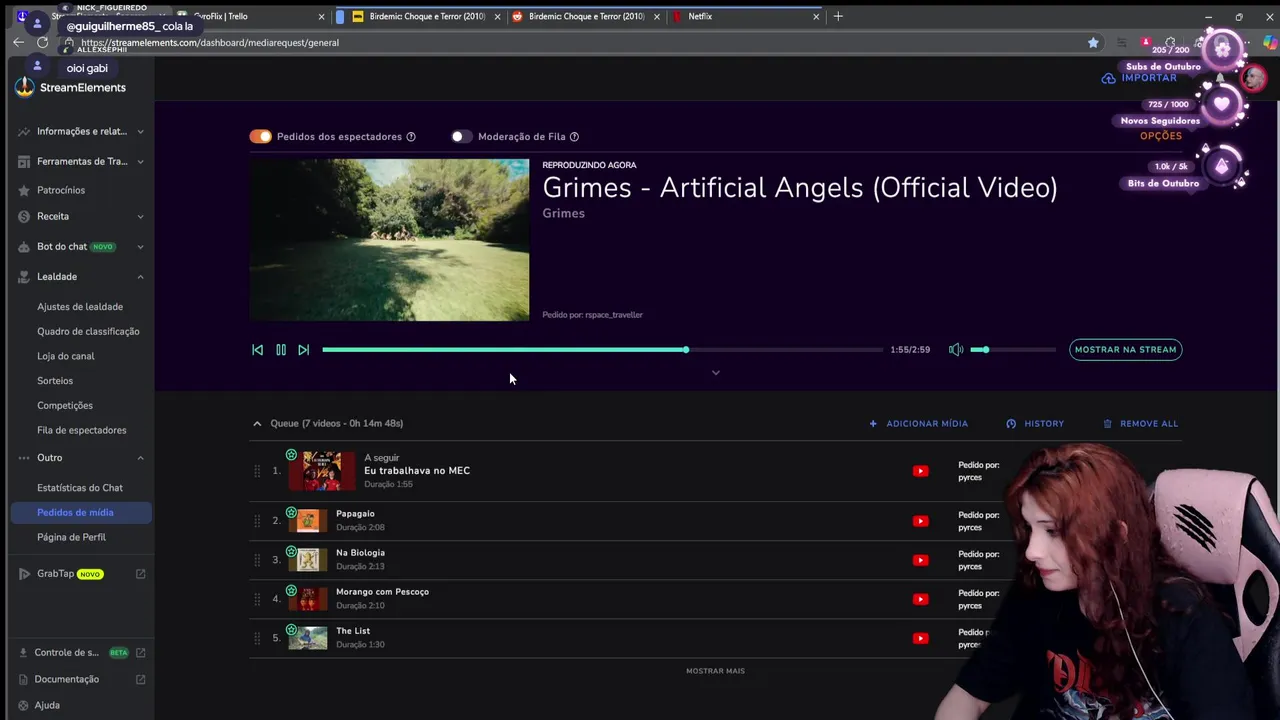
Task: Select Pedidos de mídia sidebar item
Action: pos(81,512)
